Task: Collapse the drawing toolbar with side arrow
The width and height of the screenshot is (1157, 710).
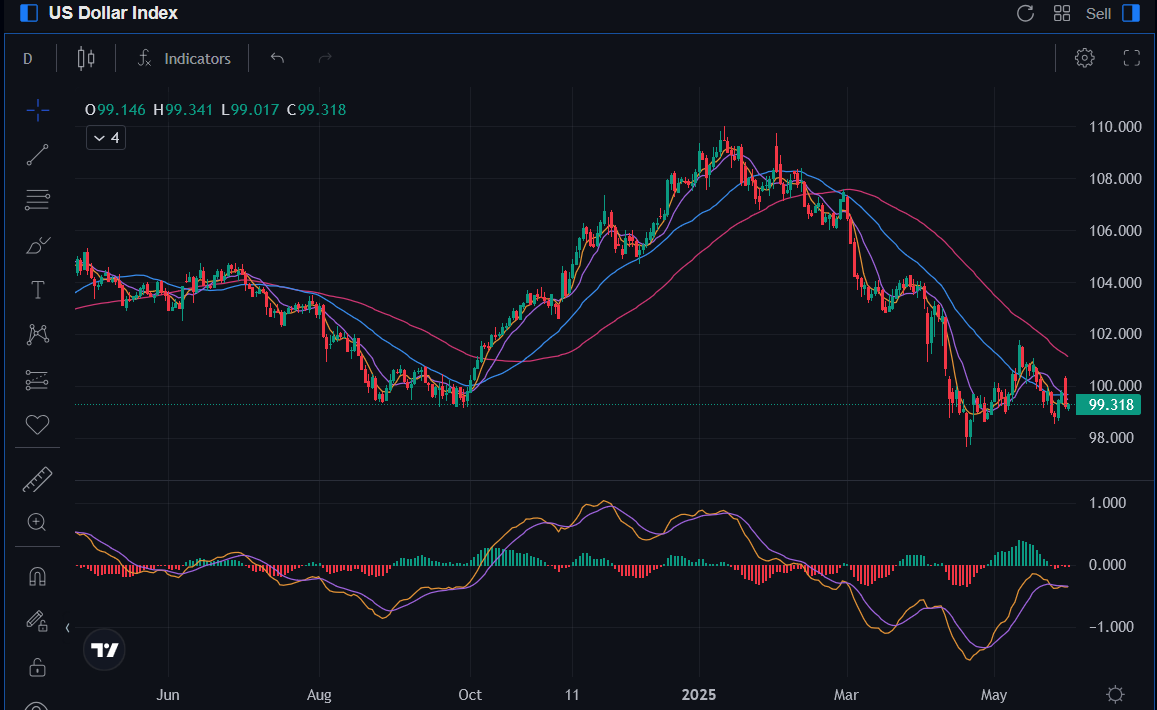Action: pyautogui.click(x=67, y=628)
